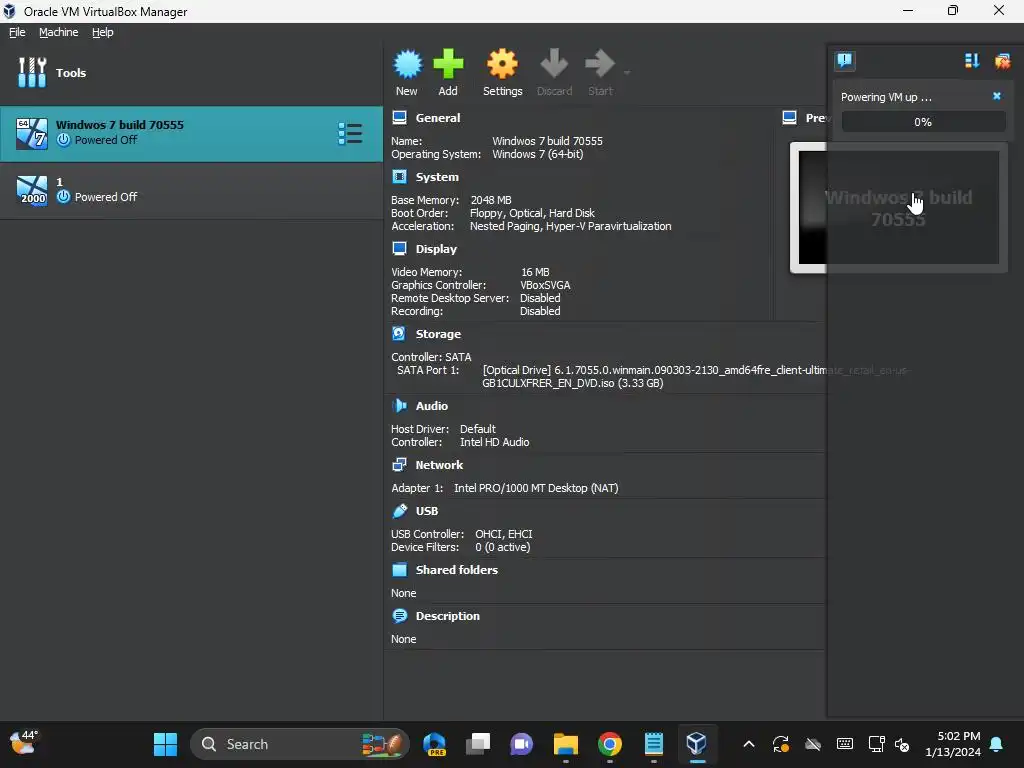Select the VM named 1
The height and width of the screenshot is (768, 1024).
[191, 190]
